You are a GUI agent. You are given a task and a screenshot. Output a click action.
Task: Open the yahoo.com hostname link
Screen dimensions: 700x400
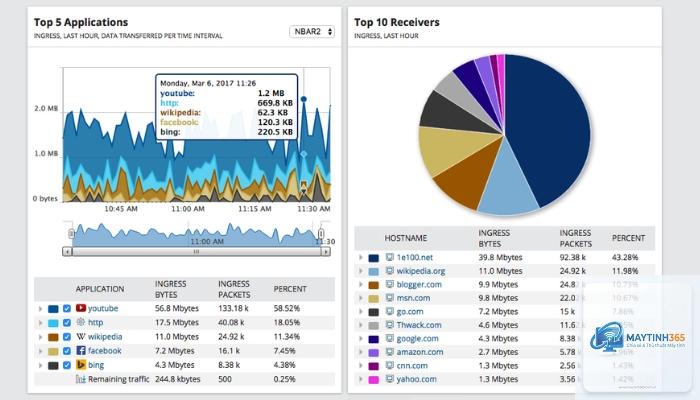click(x=417, y=379)
